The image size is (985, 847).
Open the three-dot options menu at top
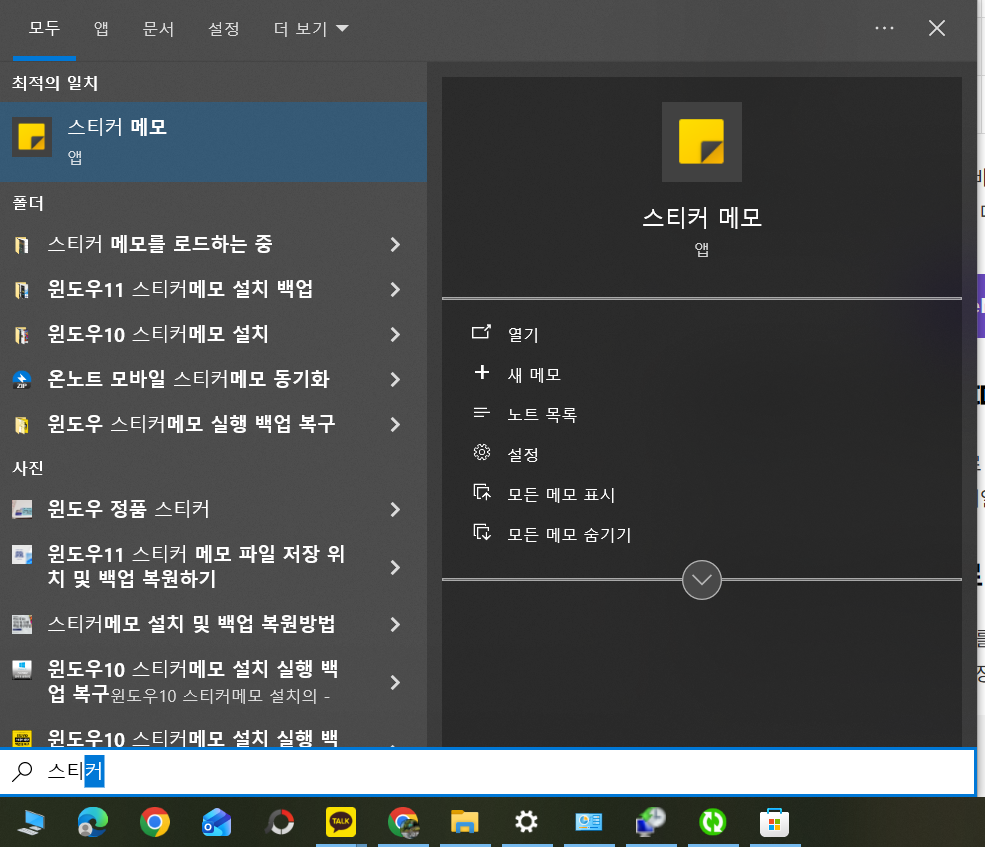[884, 28]
